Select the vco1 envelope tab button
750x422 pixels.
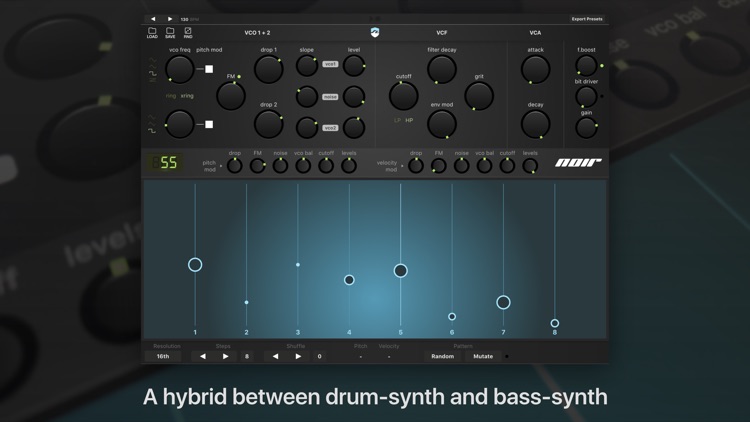pos(330,64)
